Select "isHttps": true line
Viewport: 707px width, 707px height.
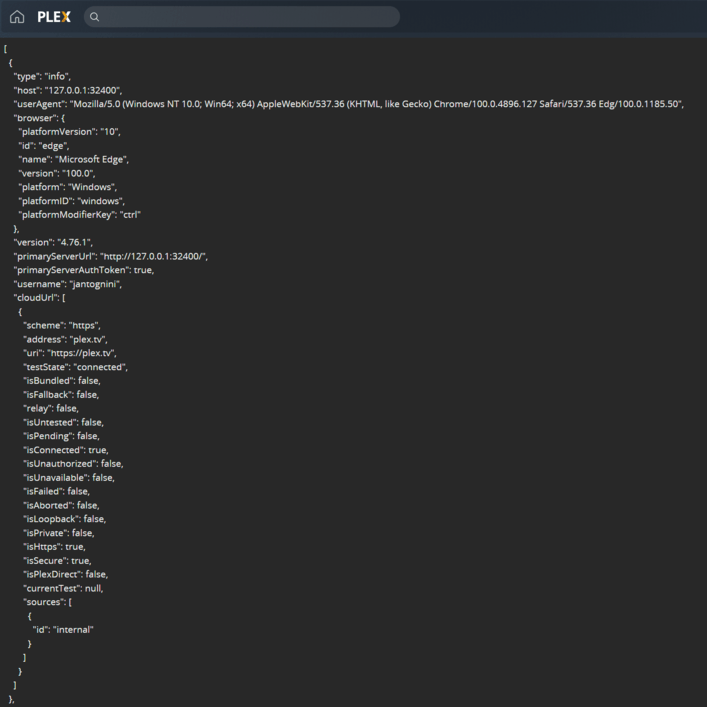coord(54,546)
